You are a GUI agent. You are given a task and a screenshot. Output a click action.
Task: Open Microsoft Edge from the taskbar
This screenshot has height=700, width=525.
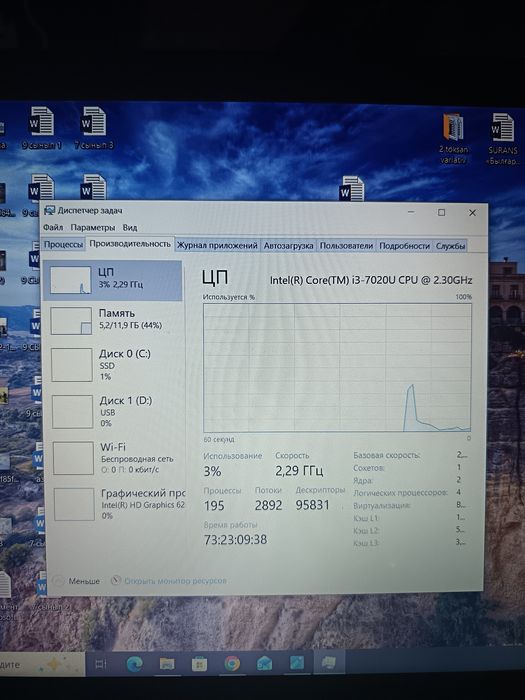(x=134, y=664)
